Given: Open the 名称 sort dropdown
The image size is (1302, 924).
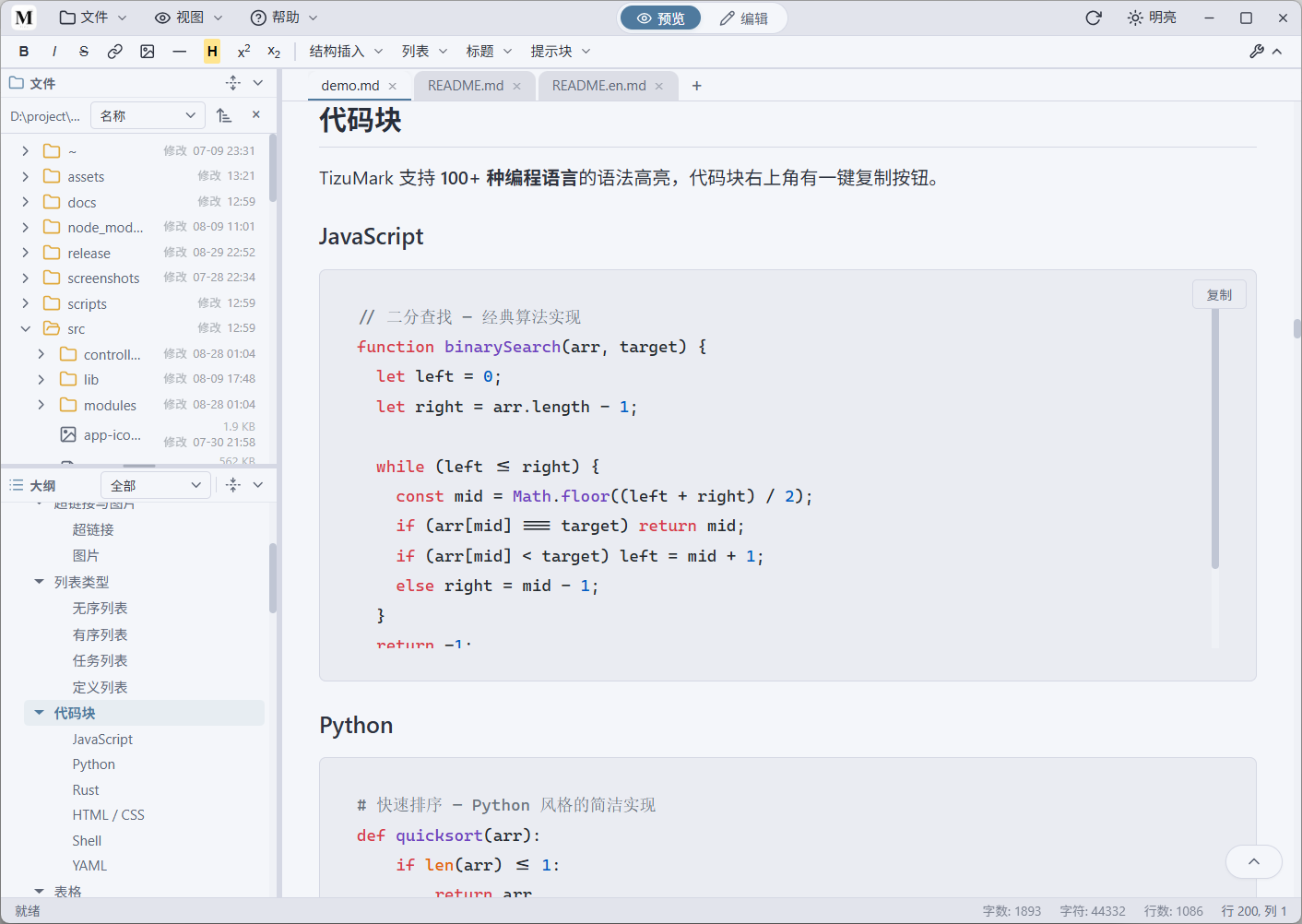Looking at the screenshot, I should pyautogui.click(x=148, y=115).
